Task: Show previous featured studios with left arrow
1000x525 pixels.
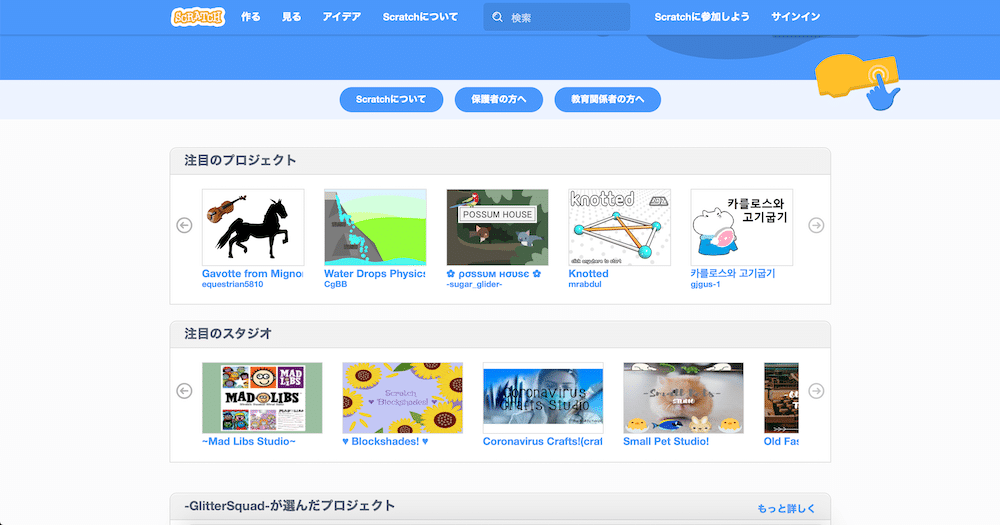Action: tap(184, 390)
